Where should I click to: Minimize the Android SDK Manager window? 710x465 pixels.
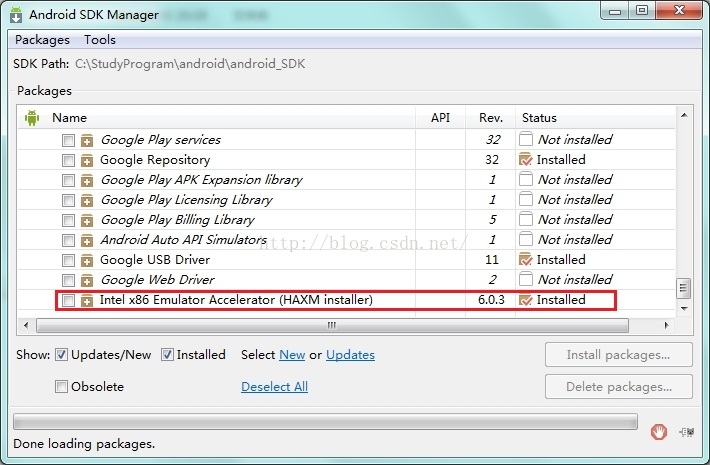615,11
